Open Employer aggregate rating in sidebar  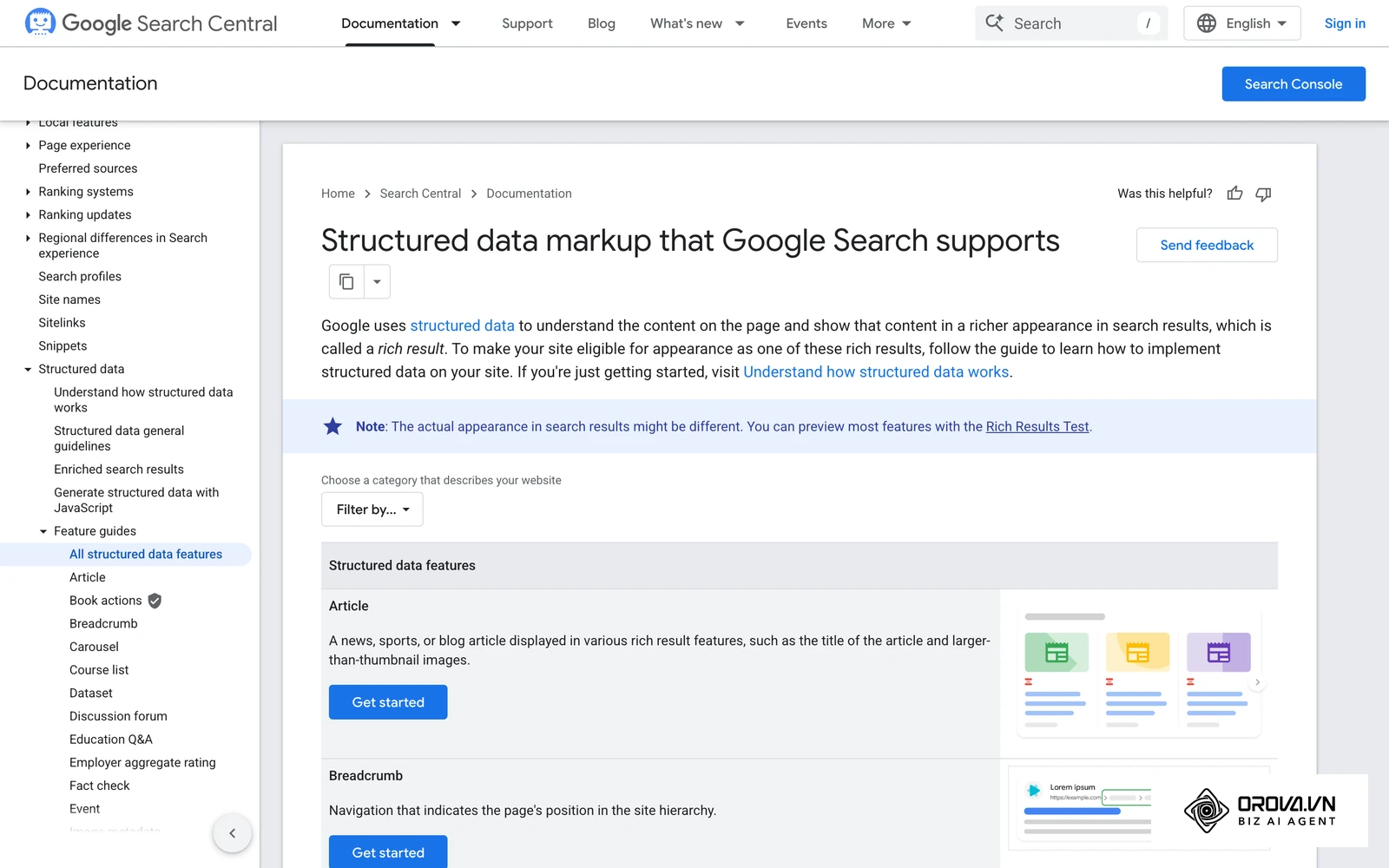point(142,763)
